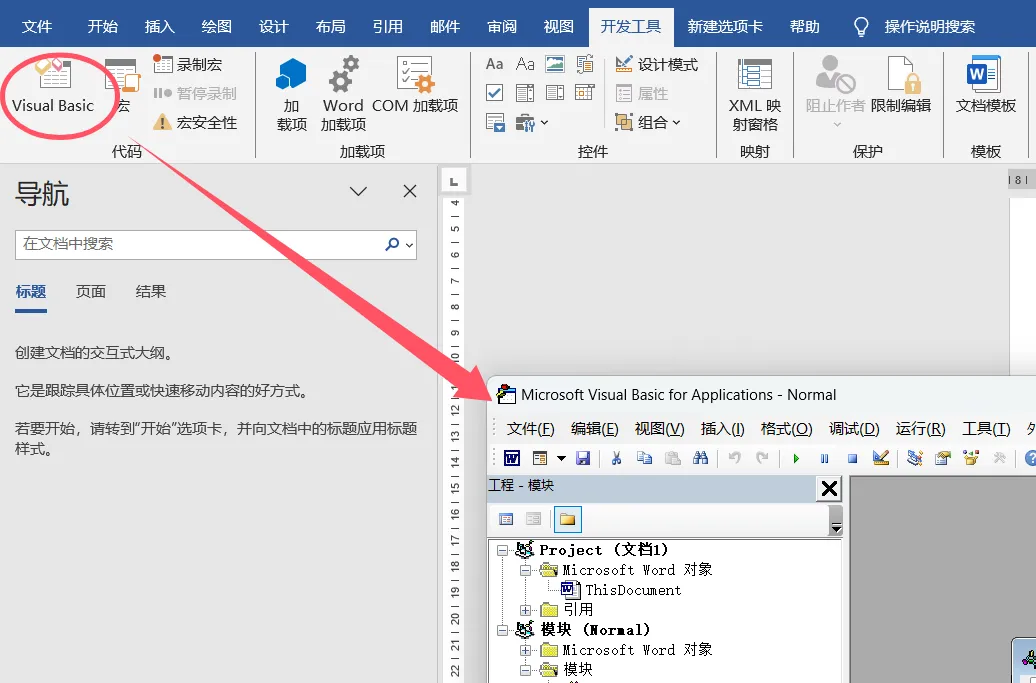Insert rich text content control (bold Aa)
Viewport: 1036px width, 683px height.
[x=494, y=64]
